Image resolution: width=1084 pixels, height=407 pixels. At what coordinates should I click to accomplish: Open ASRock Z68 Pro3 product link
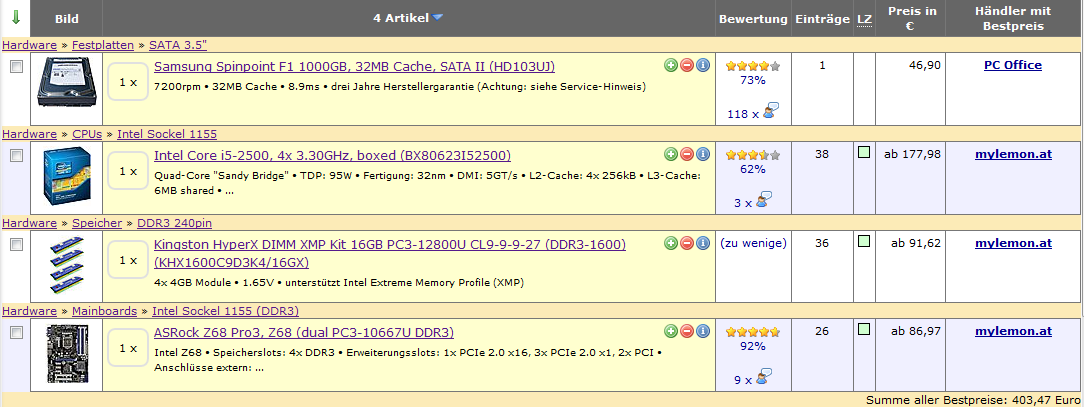303,332
